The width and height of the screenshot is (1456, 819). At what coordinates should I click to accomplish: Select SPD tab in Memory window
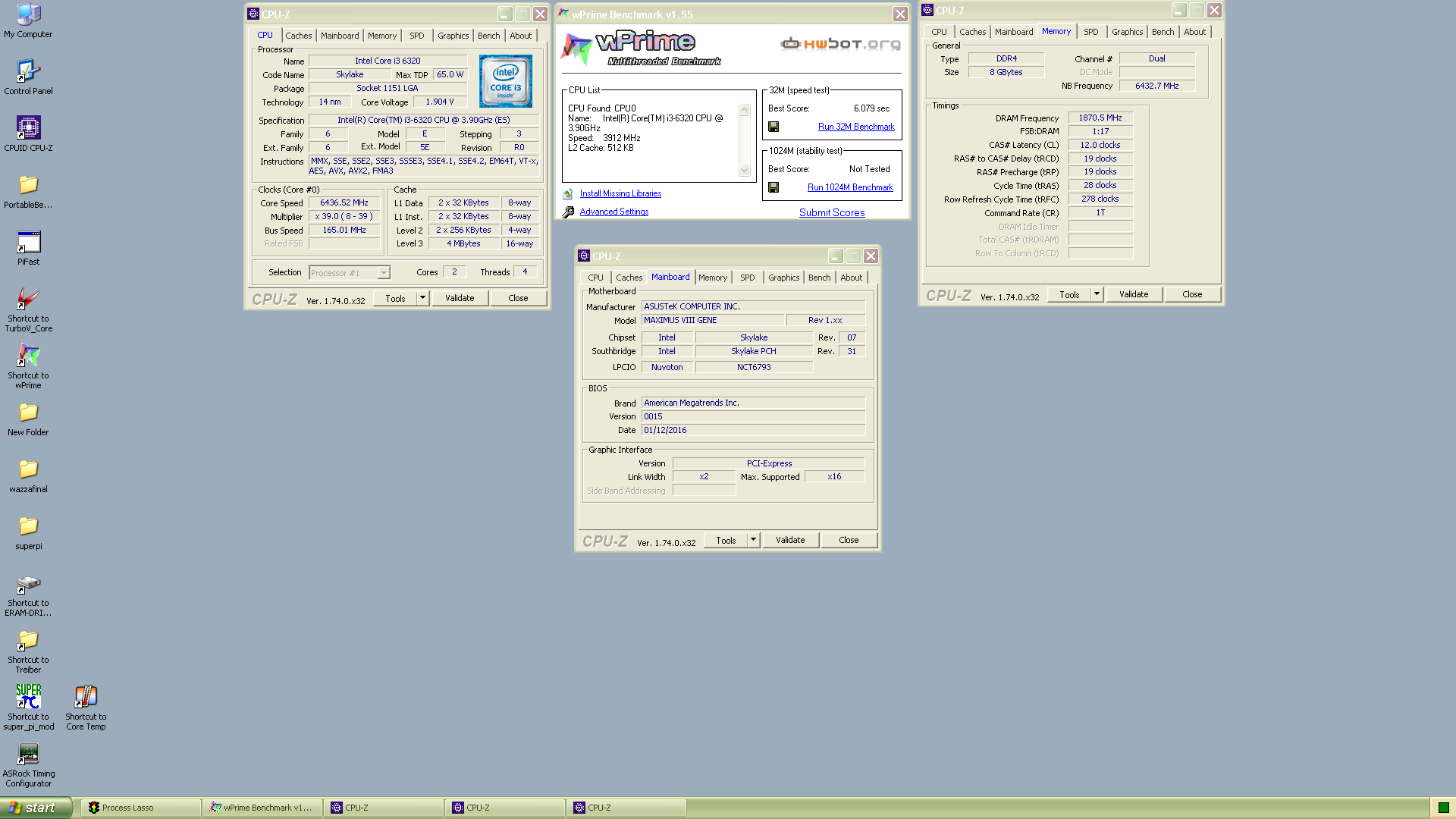[1091, 32]
